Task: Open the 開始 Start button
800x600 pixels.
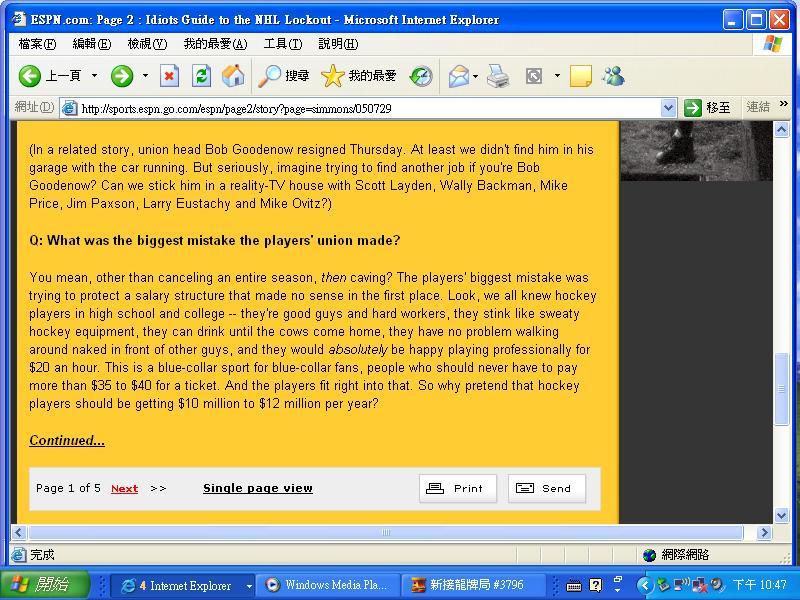Action: pos(45,585)
